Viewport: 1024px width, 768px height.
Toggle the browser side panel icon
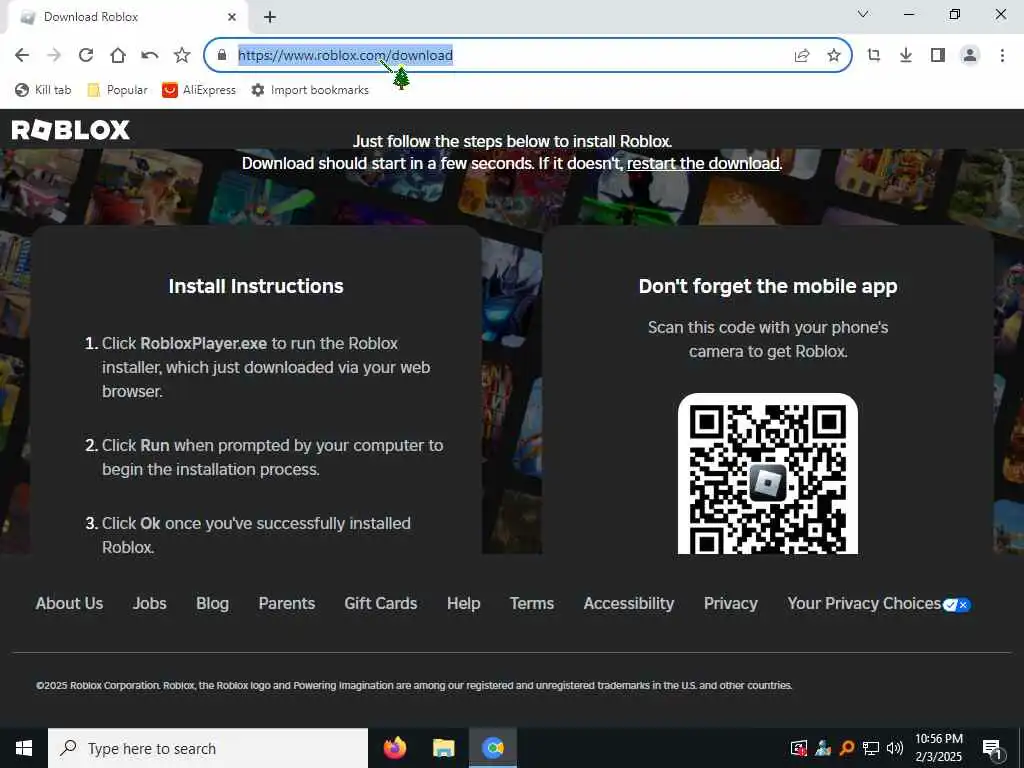point(938,56)
